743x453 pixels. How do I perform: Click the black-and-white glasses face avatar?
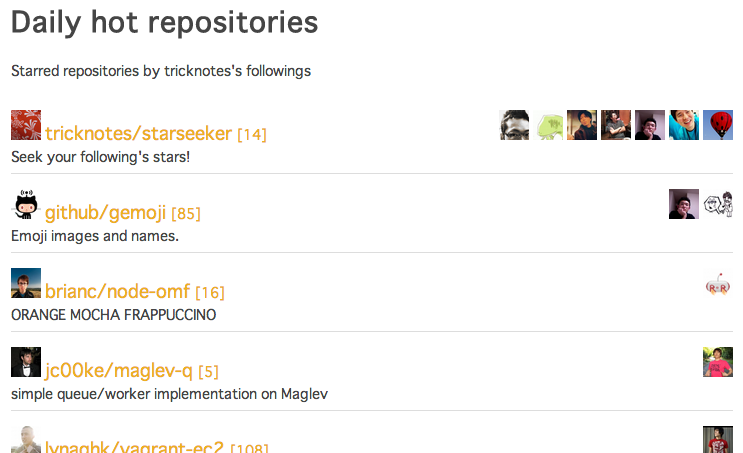515,125
